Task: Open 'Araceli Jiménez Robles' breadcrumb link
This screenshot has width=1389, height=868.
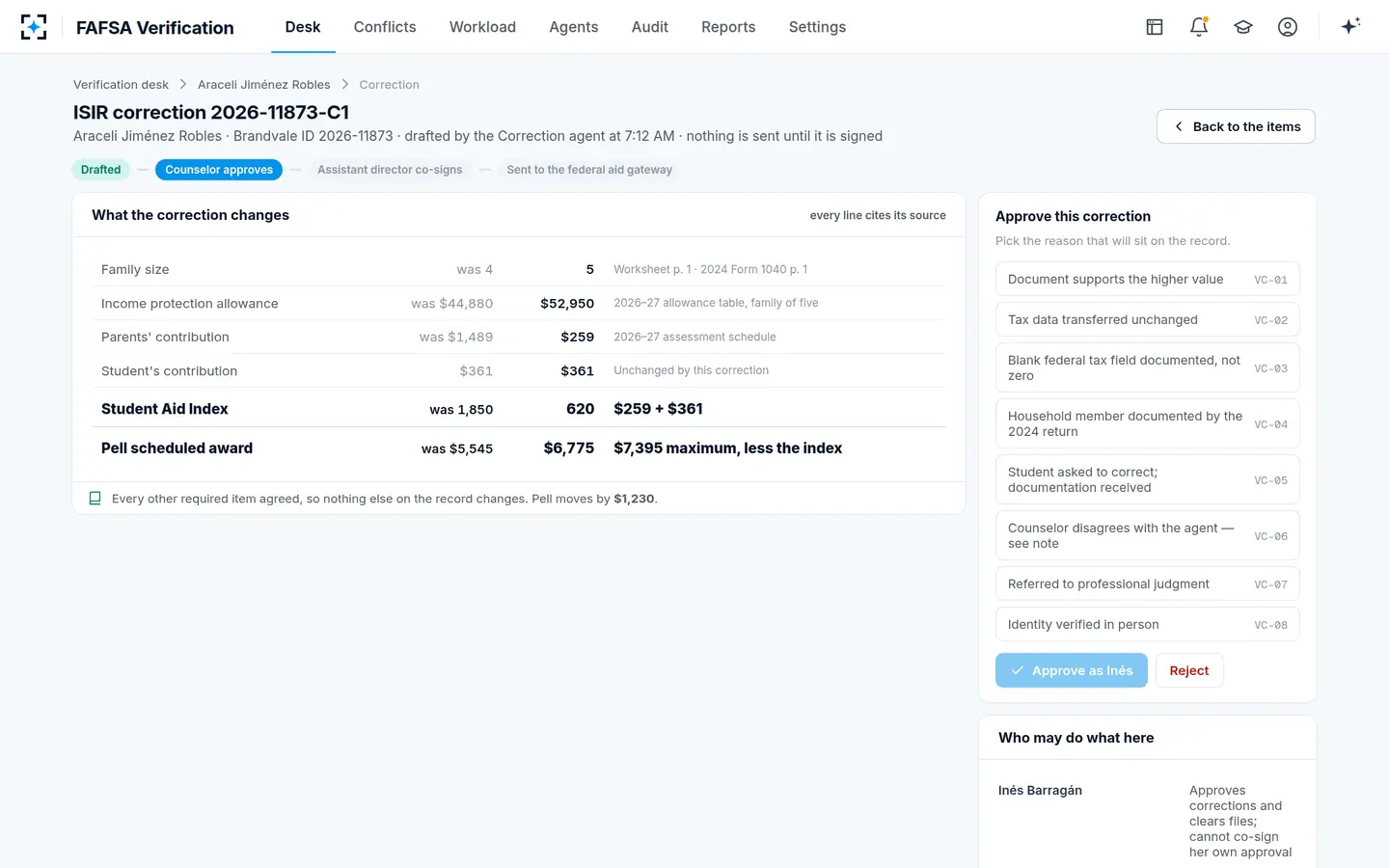Action: point(264,85)
